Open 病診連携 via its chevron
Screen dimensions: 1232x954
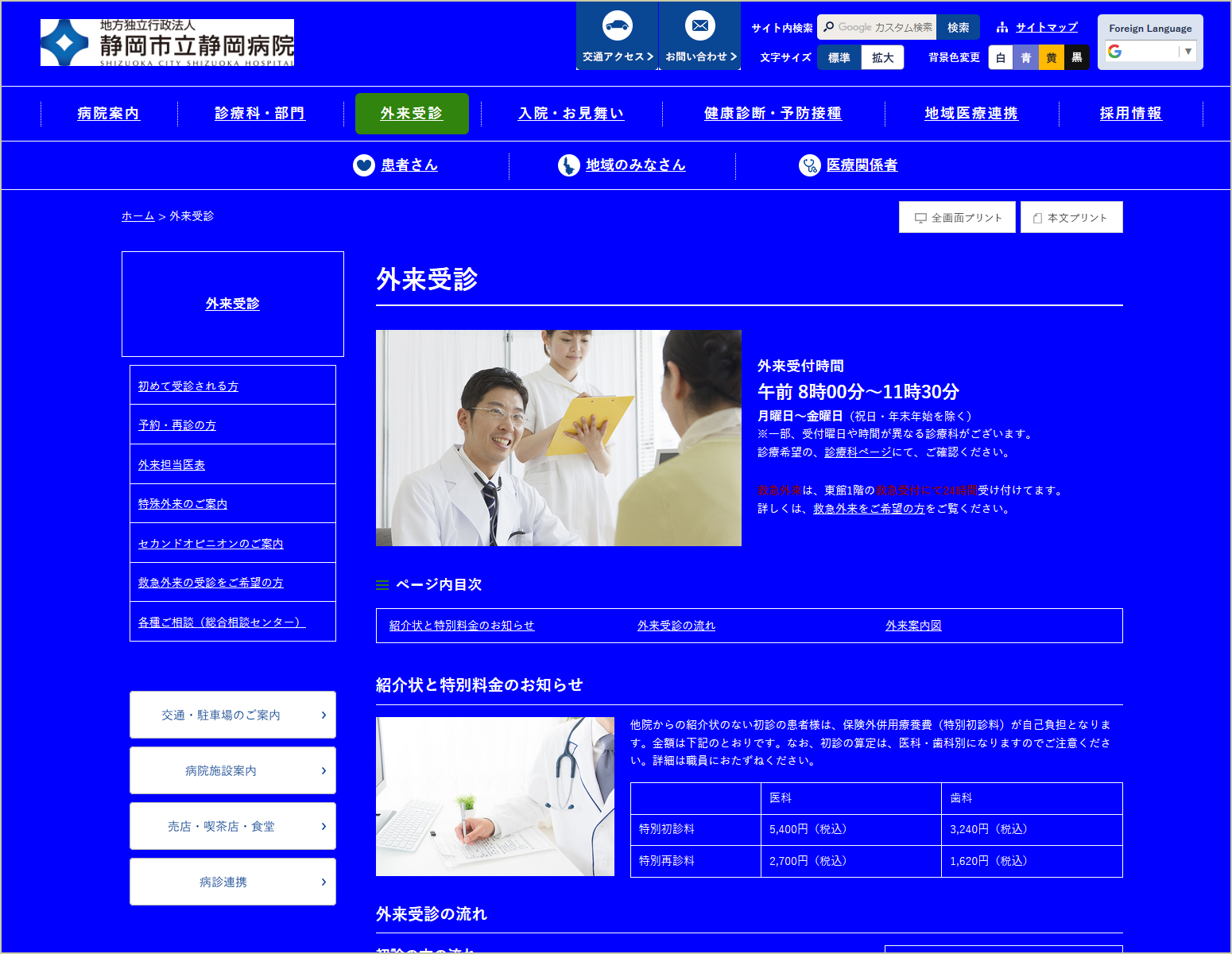[x=323, y=882]
